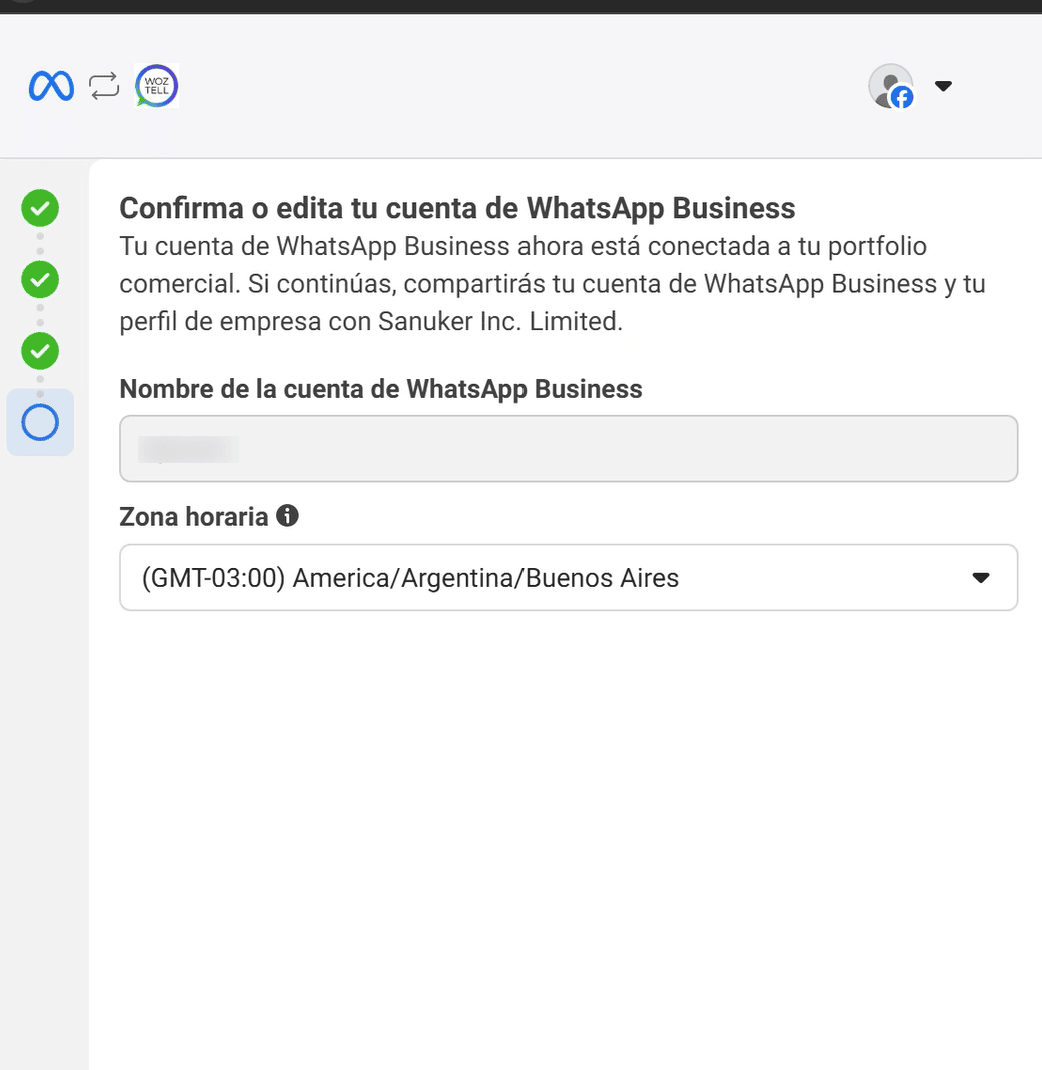Click the account sync arrows icon
Image resolution: width=1042 pixels, height=1070 pixels.
[104, 86]
